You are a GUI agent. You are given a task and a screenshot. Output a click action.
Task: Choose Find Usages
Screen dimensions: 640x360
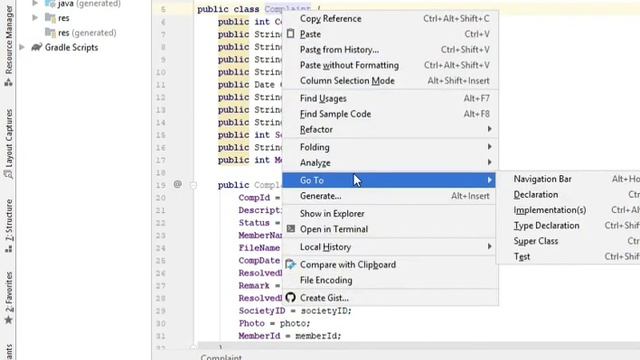(x=390, y=98)
